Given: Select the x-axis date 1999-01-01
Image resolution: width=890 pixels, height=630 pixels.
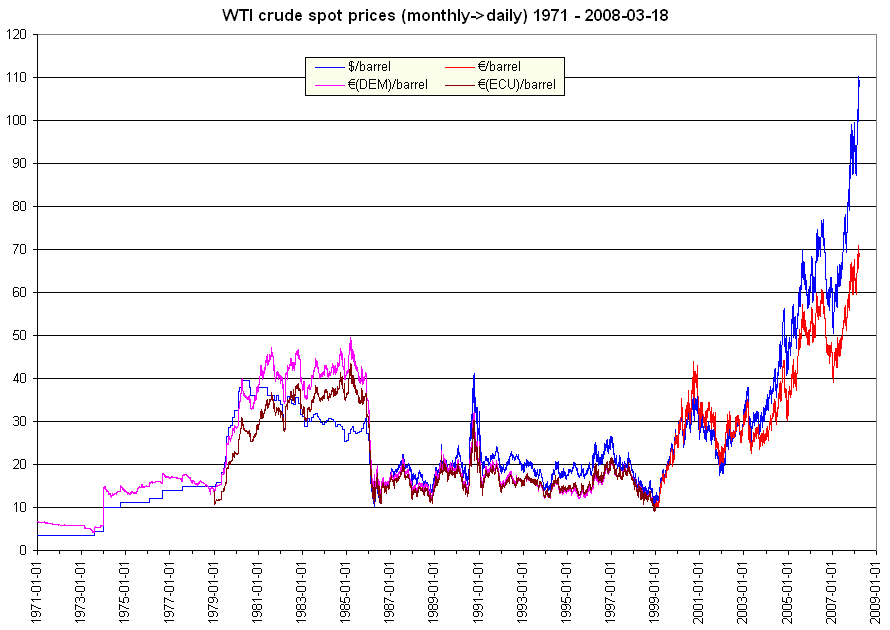Looking at the screenshot, I should click(x=656, y=591).
